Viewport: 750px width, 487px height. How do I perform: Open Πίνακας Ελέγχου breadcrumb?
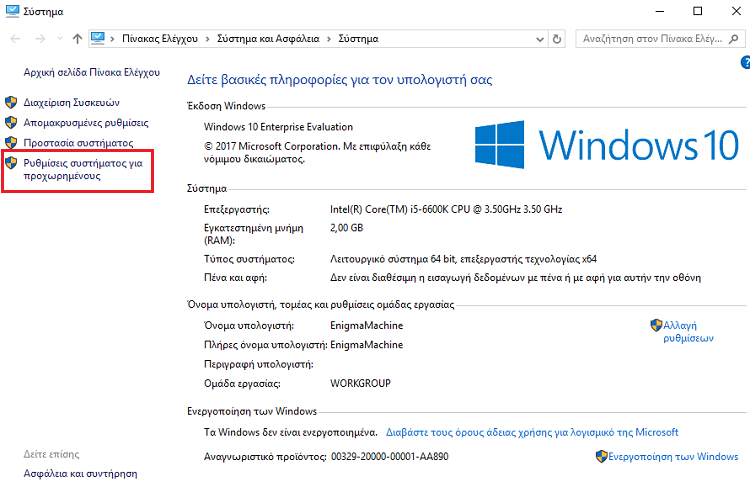[x=160, y=39]
